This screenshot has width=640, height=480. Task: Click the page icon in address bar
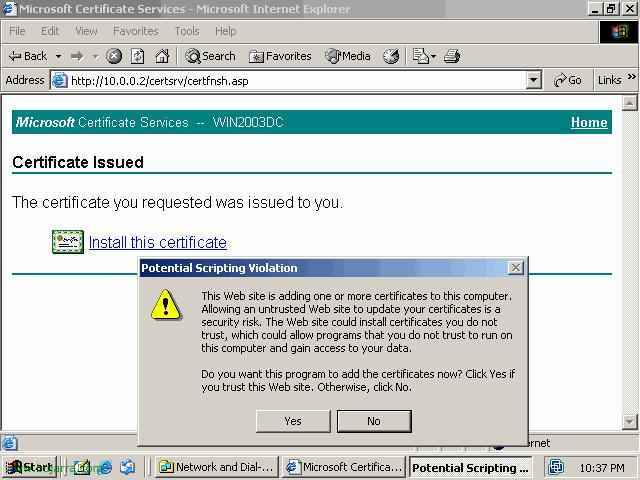pyautogui.click(x=60, y=80)
